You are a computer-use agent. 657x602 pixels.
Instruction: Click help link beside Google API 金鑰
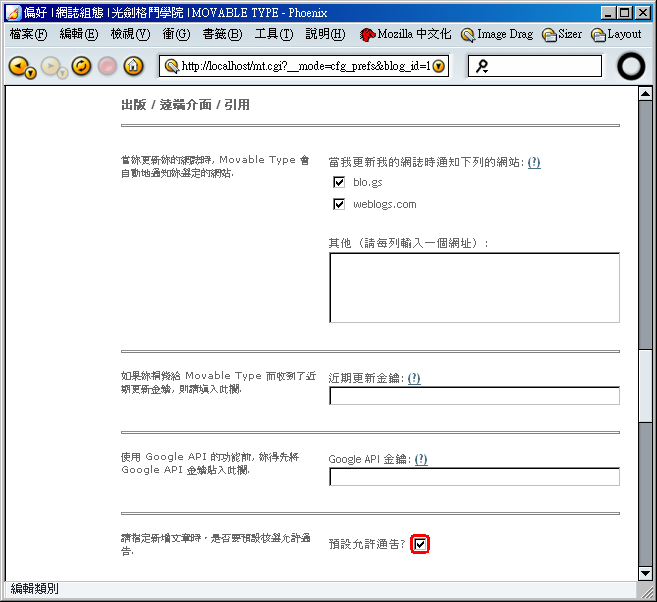[x=421, y=459]
